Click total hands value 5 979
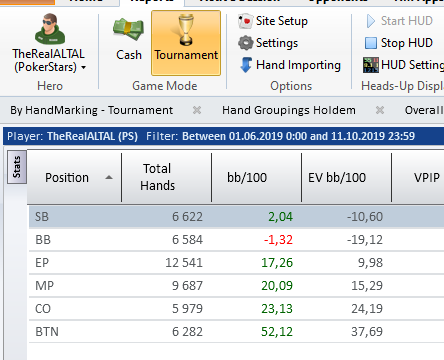 pyautogui.click(x=187, y=309)
